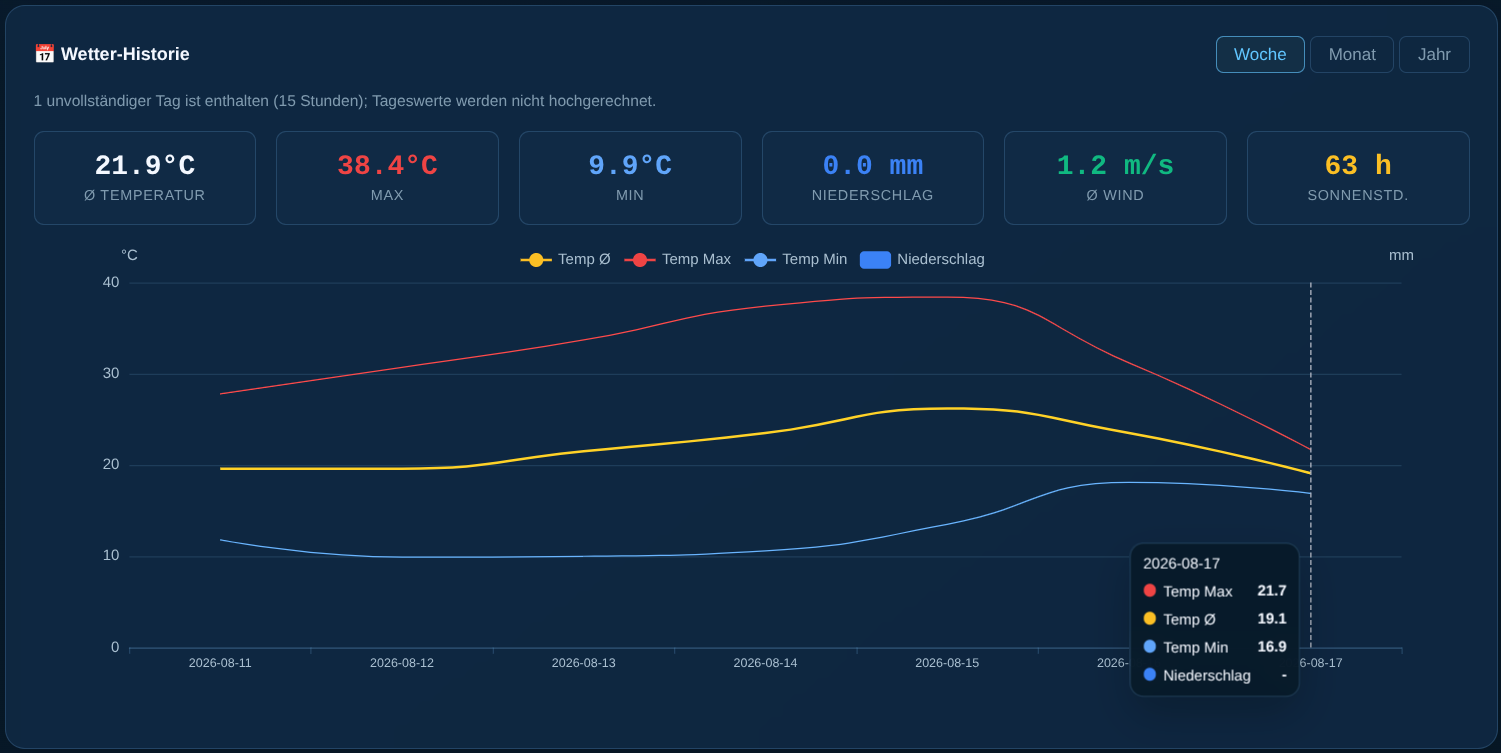Toggle the Temp Min legend entry
Viewport: 1501px width, 753px height.
point(796,259)
